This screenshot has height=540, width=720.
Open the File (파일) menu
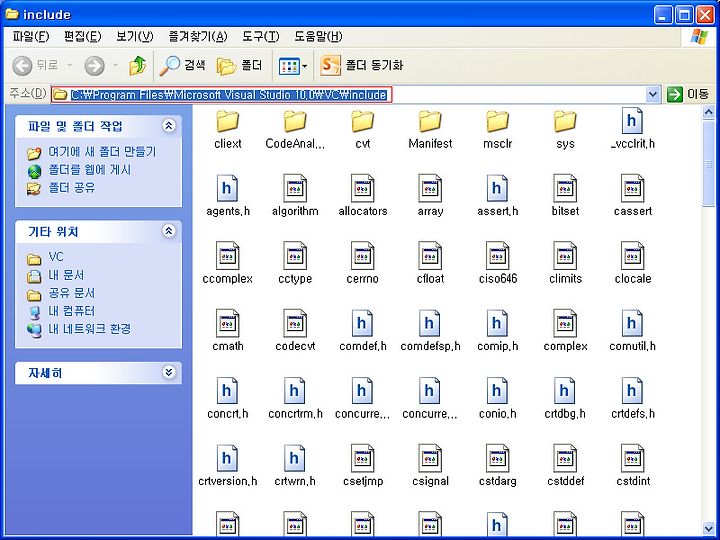coord(31,36)
